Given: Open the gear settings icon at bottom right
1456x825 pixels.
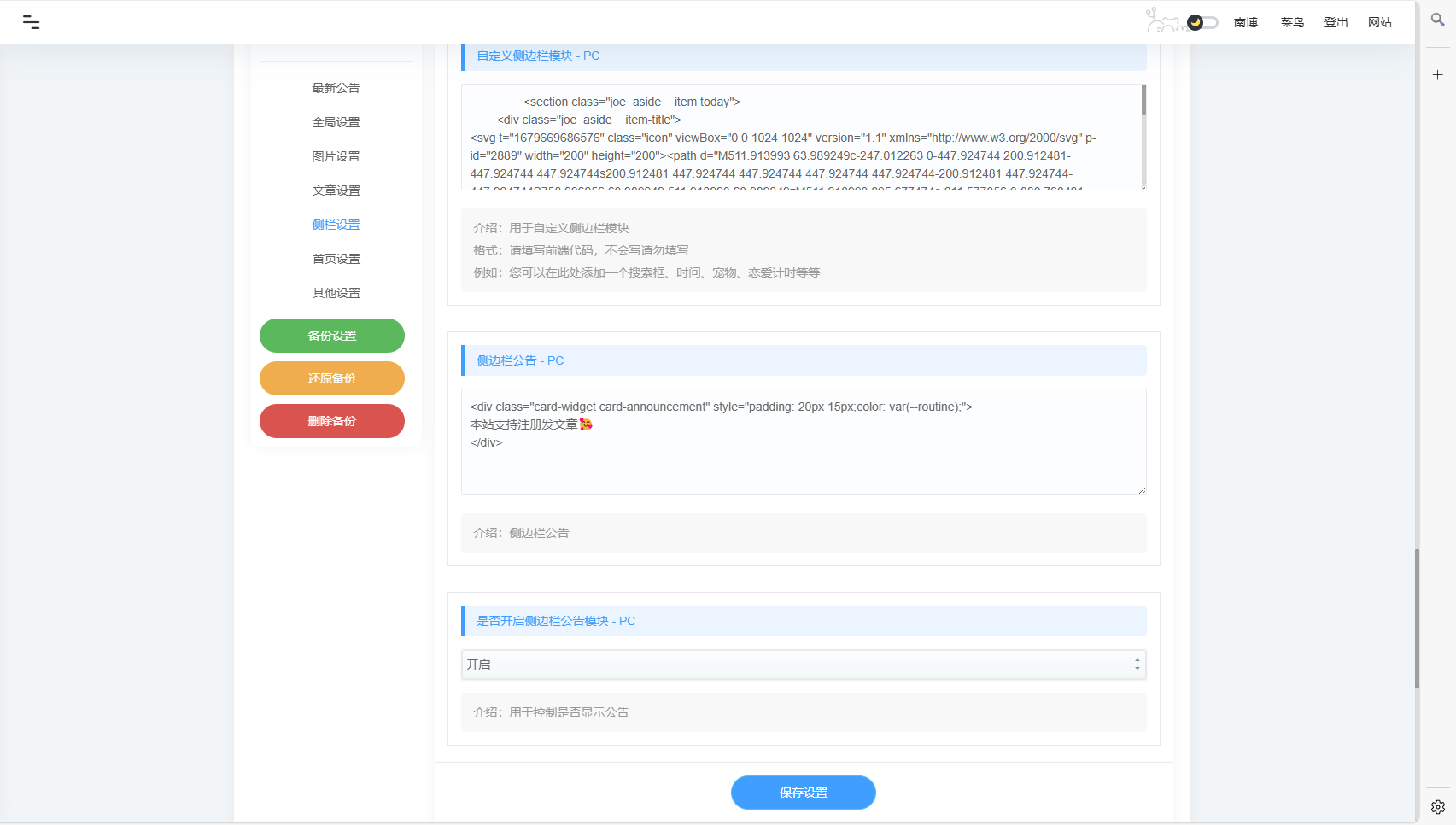Looking at the screenshot, I should 1437,807.
